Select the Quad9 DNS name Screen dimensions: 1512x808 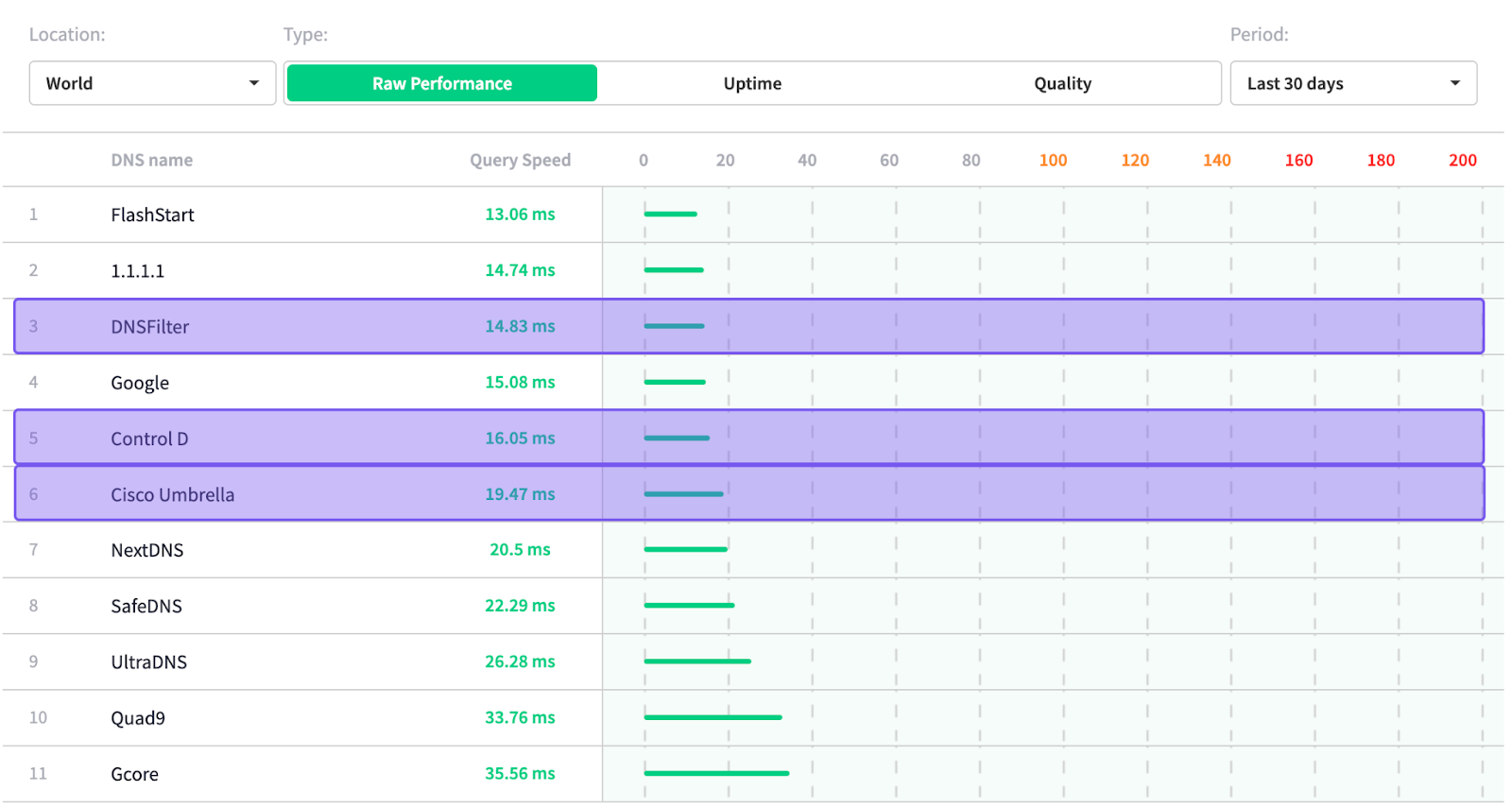pyautogui.click(x=138, y=718)
